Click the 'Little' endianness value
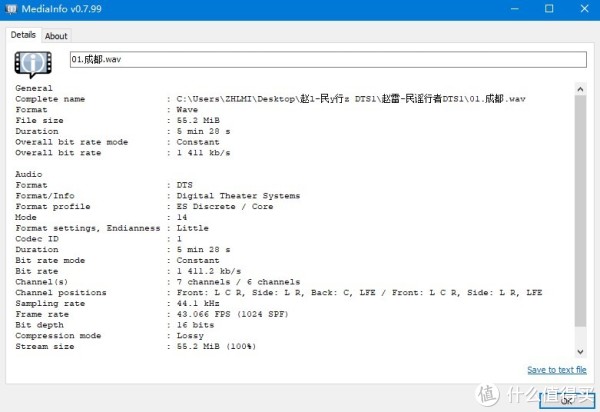This screenshot has width=600, height=412. [192, 228]
